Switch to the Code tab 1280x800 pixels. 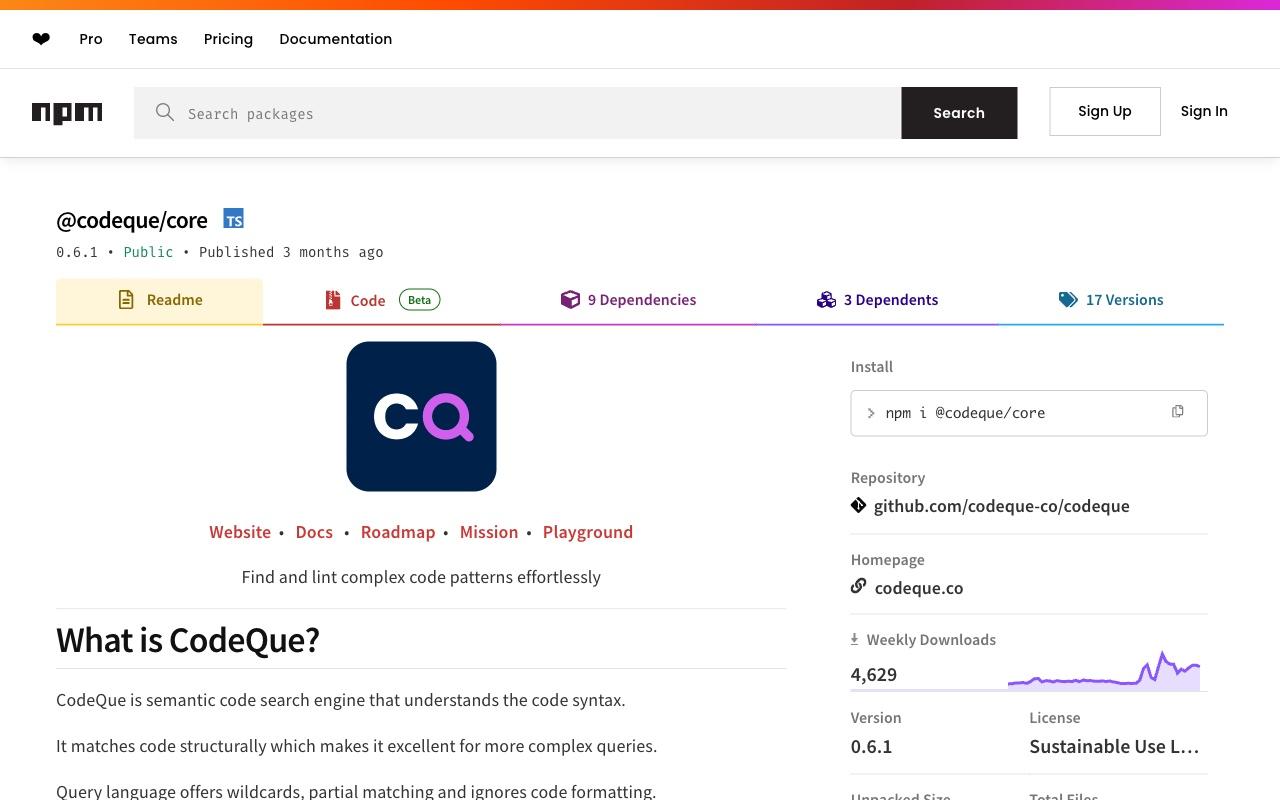click(x=382, y=300)
